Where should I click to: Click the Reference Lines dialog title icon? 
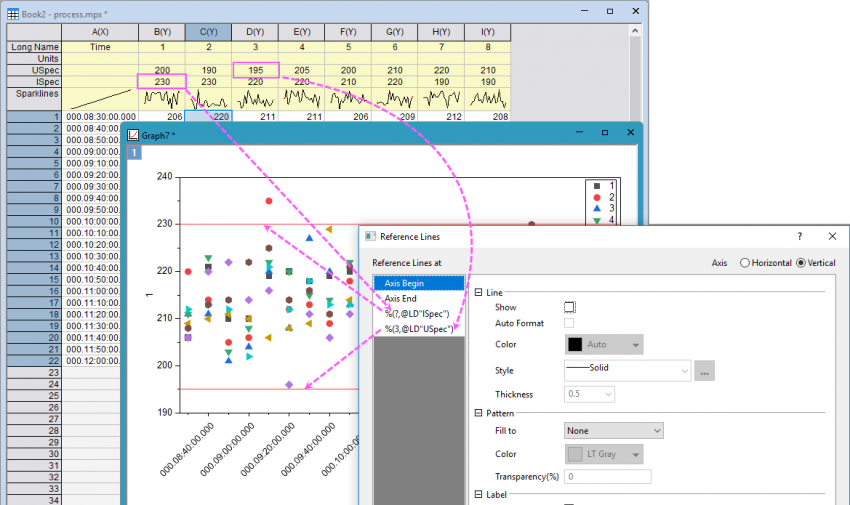click(371, 236)
